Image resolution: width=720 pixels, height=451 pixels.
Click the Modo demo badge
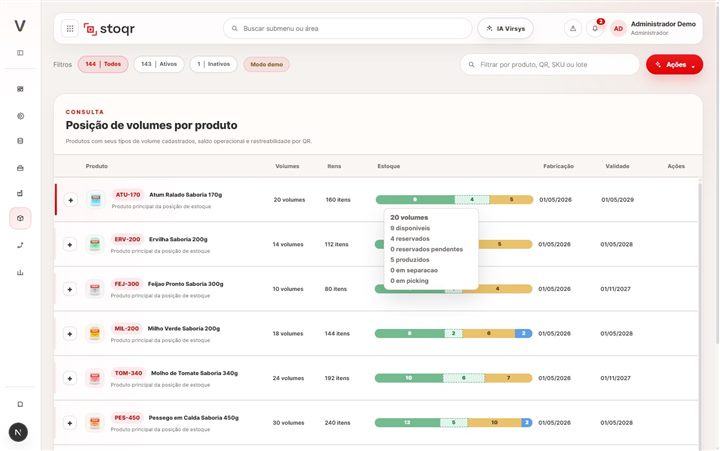point(267,64)
